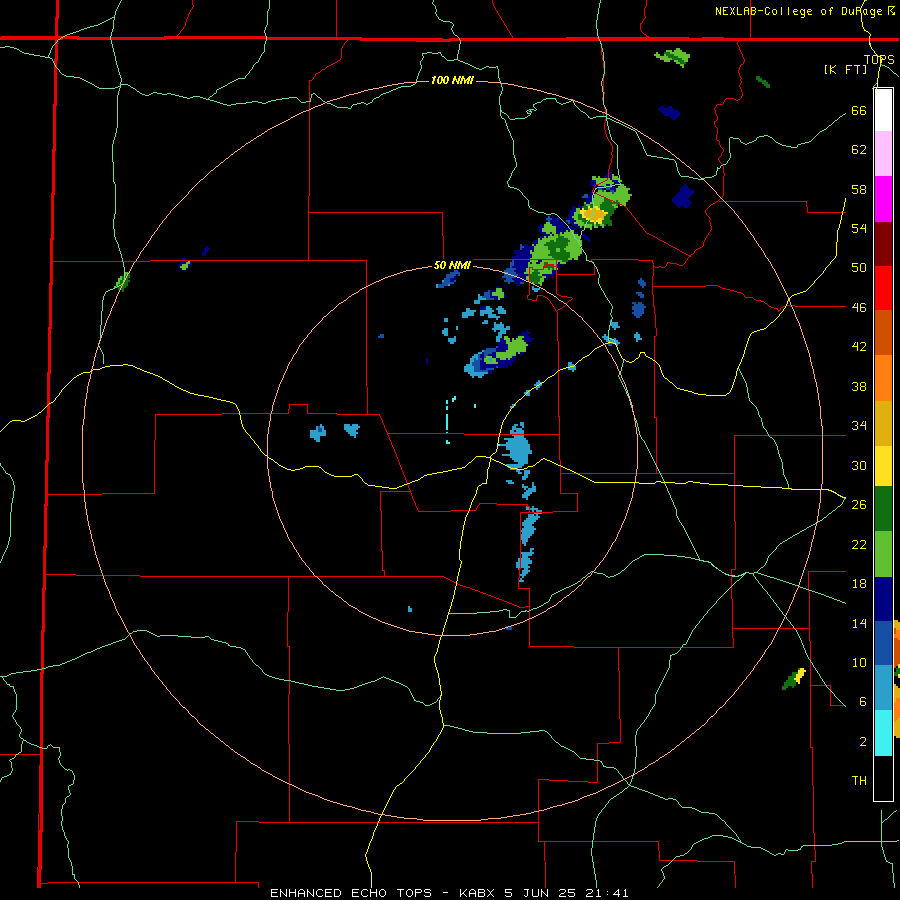
Task: Click the legend value 30
Action: tap(859, 465)
